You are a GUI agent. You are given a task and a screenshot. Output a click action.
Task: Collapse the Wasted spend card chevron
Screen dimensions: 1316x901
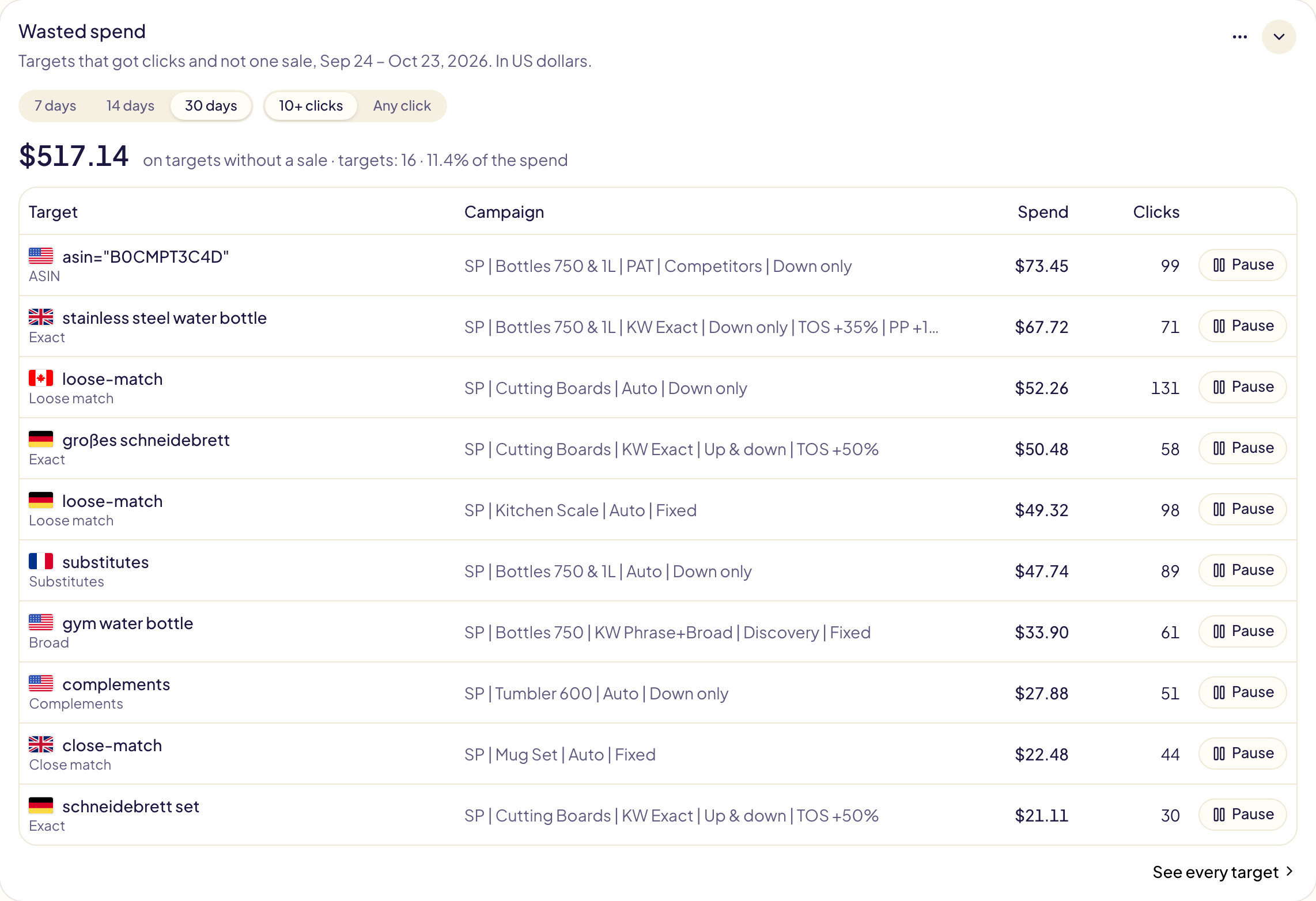click(x=1279, y=37)
